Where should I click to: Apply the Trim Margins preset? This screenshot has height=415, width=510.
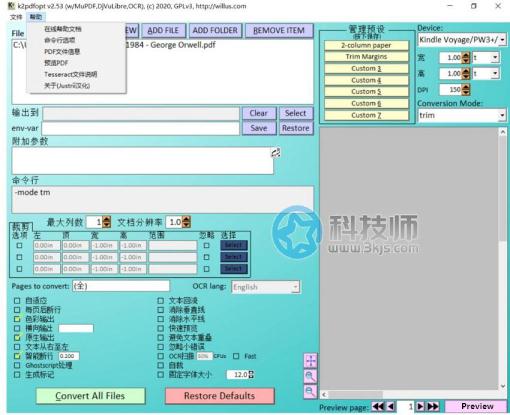pyautogui.click(x=366, y=57)
